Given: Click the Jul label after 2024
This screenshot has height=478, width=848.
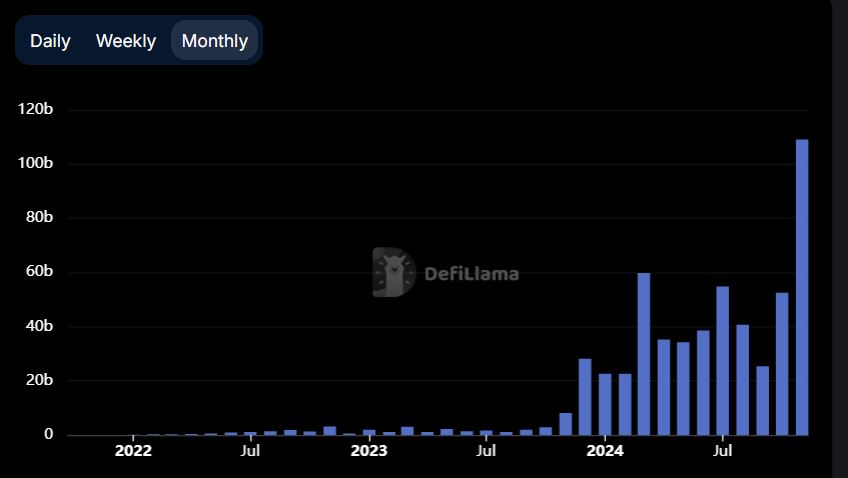Looking at the screenshot, I should tap(722, 451).
